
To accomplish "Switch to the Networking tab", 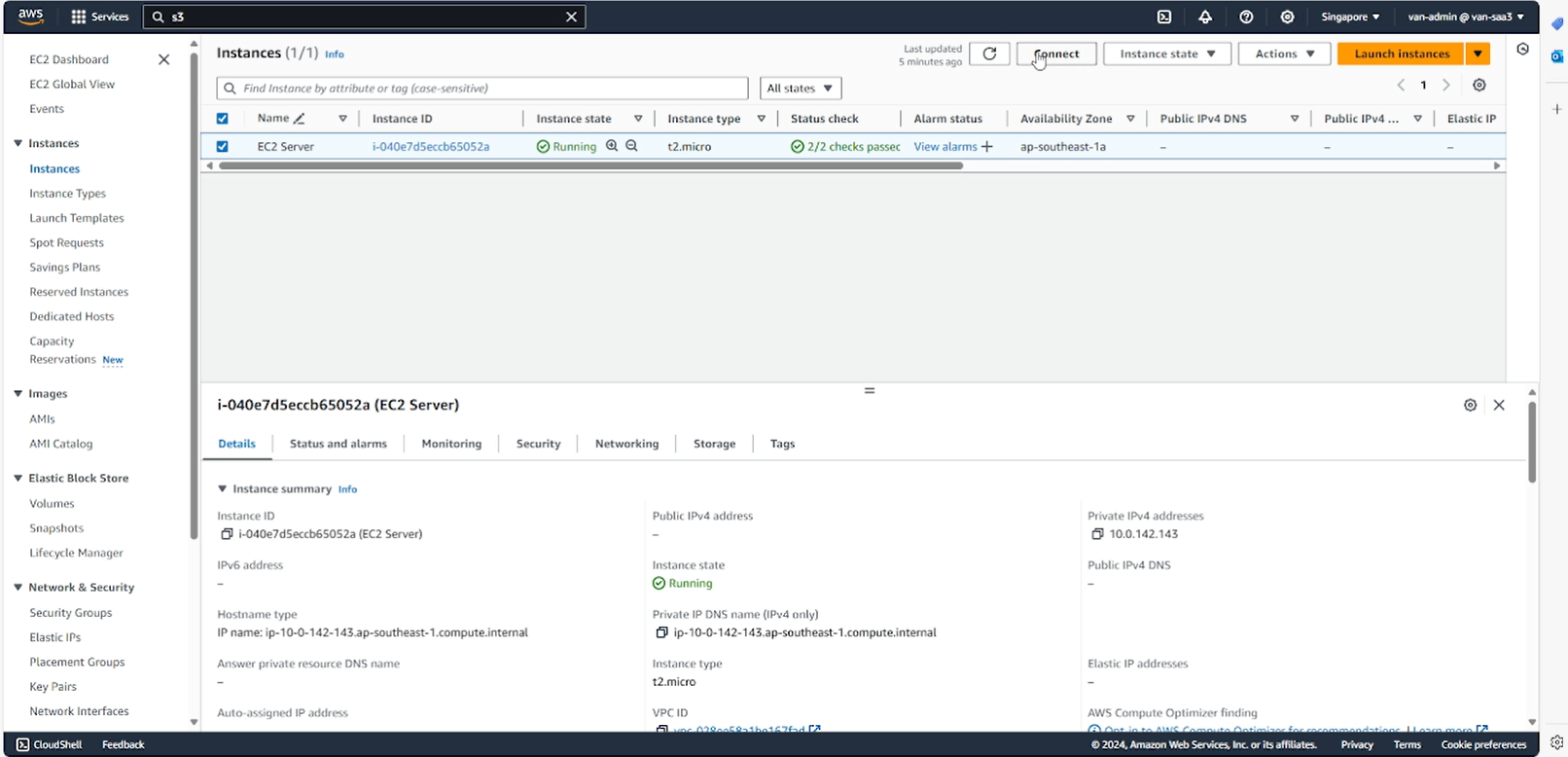I will click(626, 444).
